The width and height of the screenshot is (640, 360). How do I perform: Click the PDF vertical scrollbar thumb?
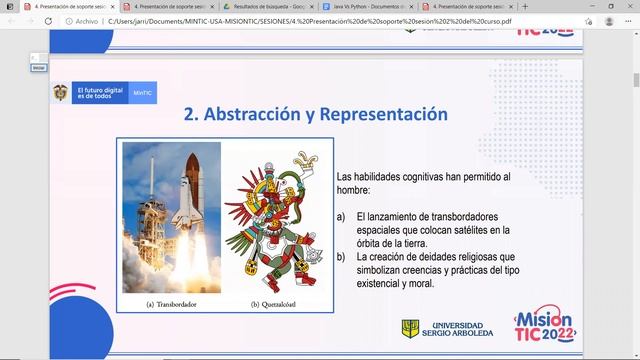coord(636,80)
